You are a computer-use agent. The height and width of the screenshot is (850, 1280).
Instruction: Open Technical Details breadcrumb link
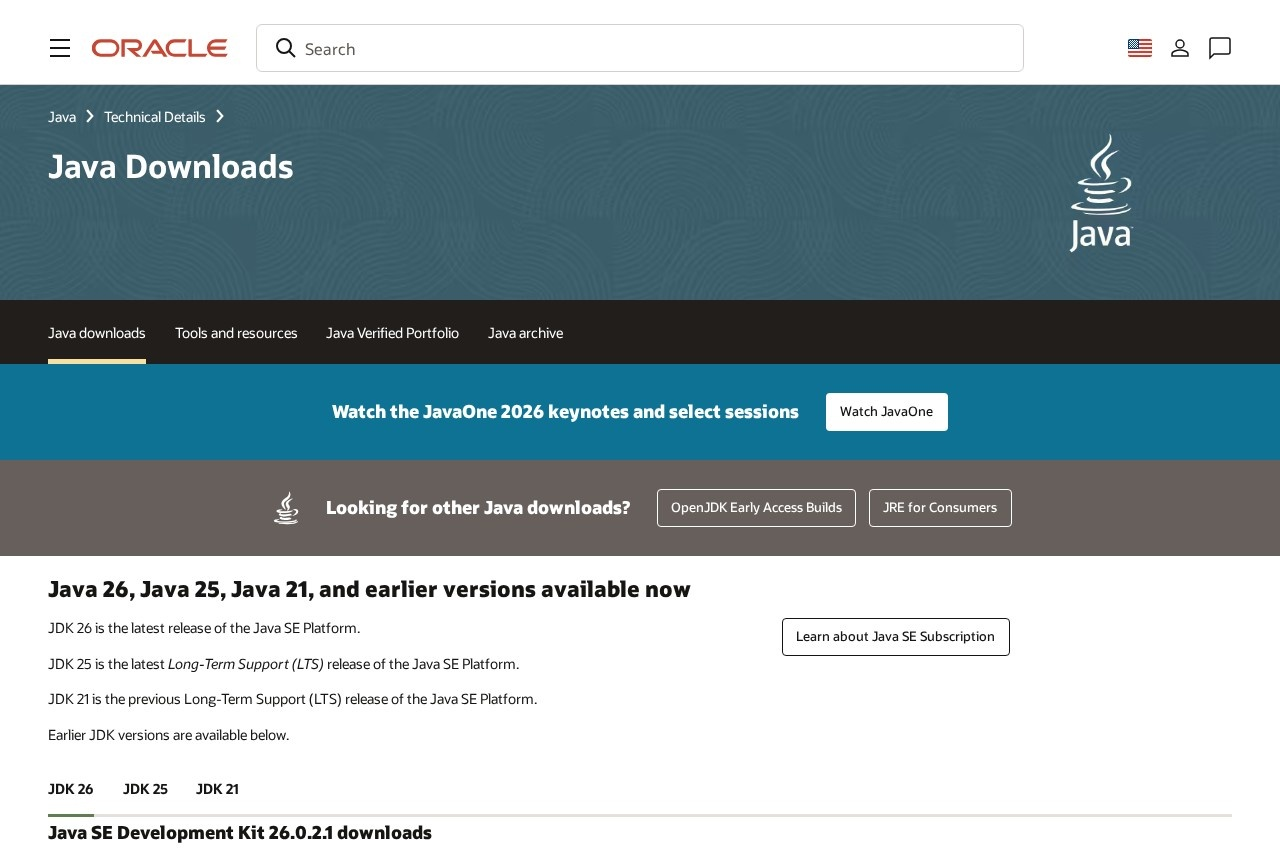155,117
